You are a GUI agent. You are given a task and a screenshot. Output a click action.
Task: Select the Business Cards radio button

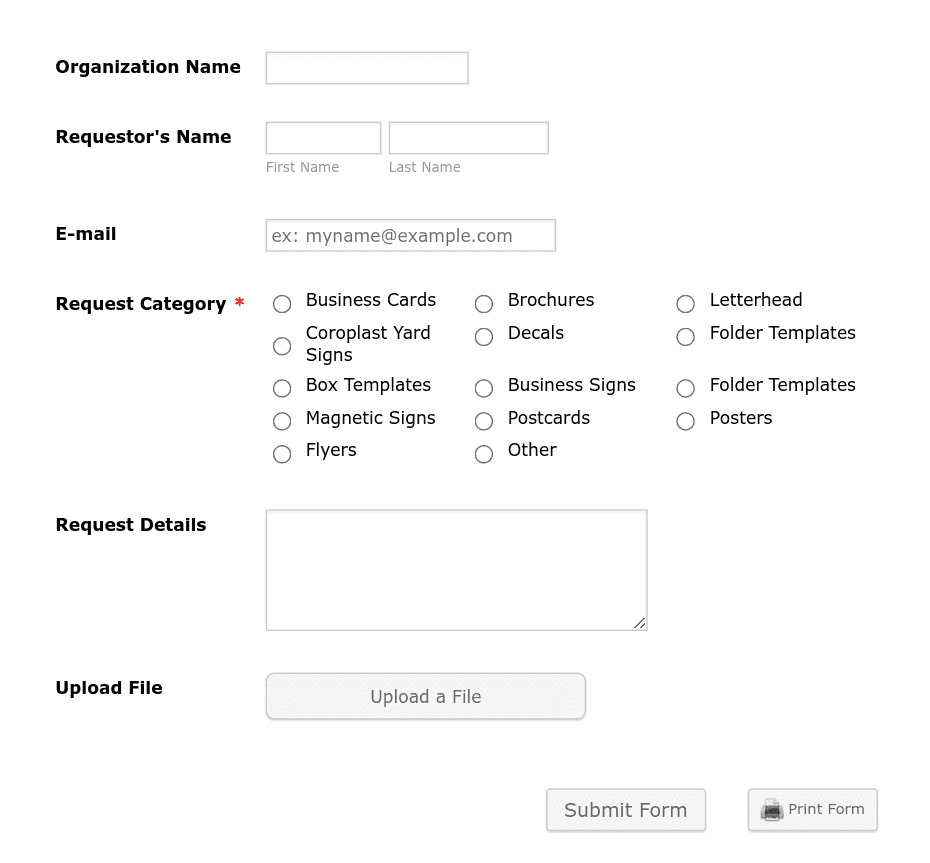coord(282,304)
